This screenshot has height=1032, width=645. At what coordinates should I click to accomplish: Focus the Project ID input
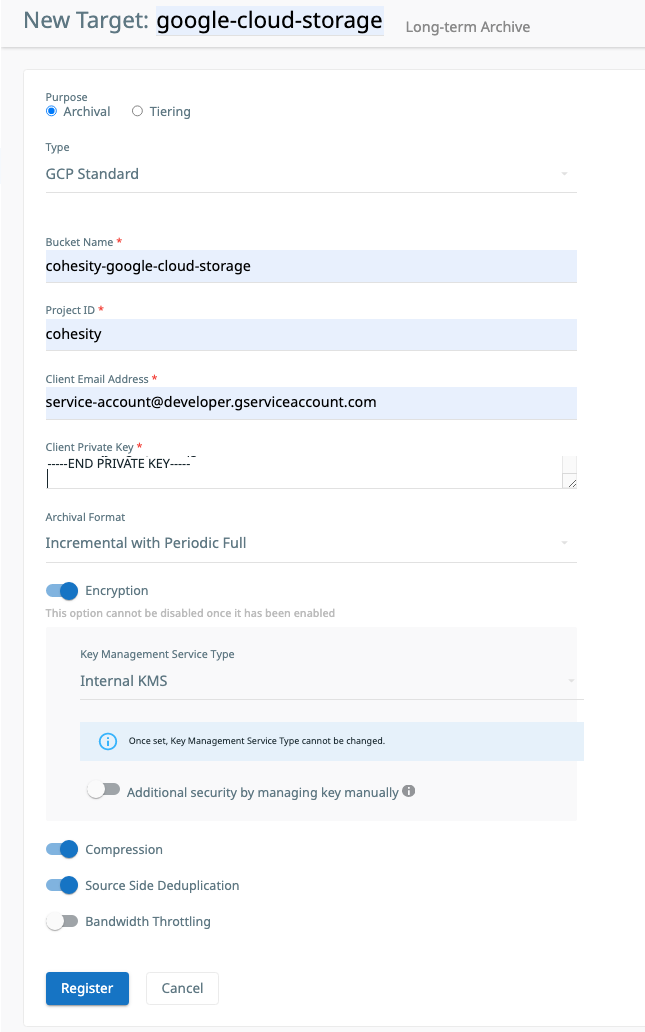(x=310, y=334)
